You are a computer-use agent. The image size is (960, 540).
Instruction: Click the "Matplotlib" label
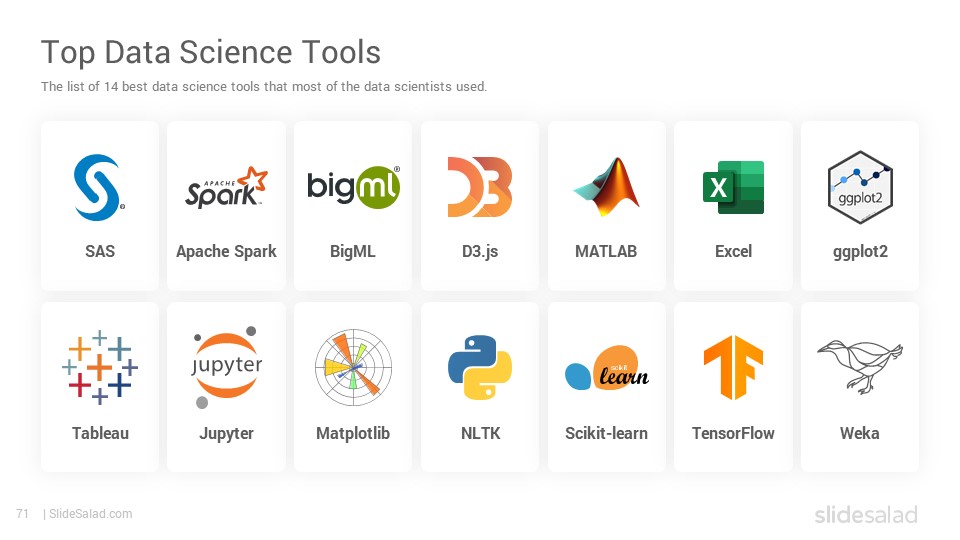tap(353, 433)
